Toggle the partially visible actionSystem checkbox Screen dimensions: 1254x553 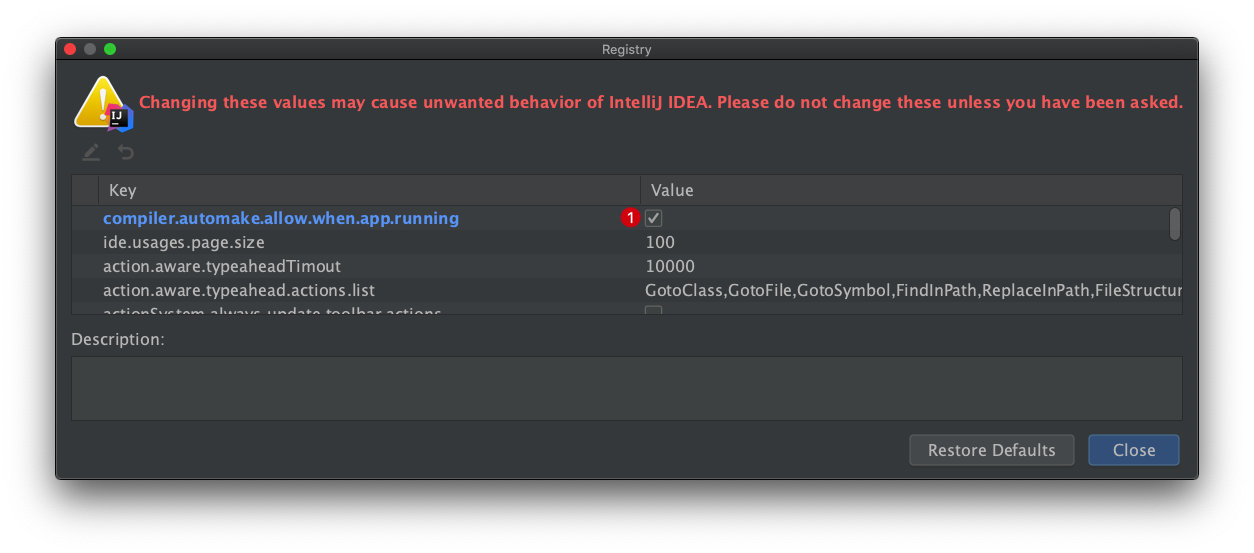653,311
